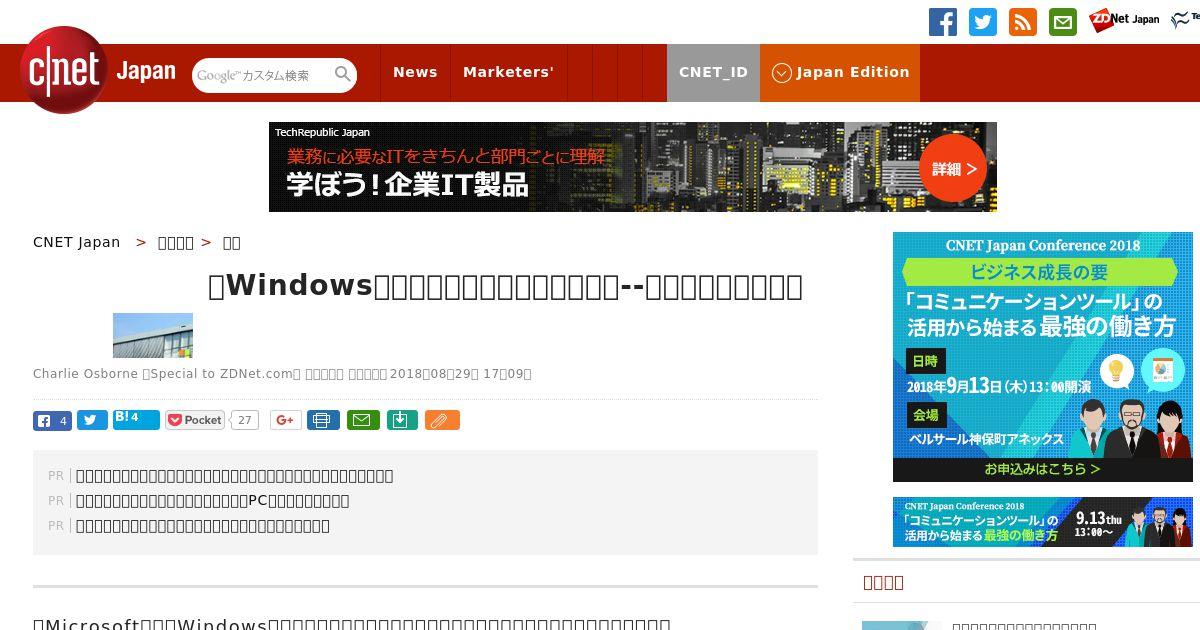Expand the Japan Edition dropdown

(840, 72)
